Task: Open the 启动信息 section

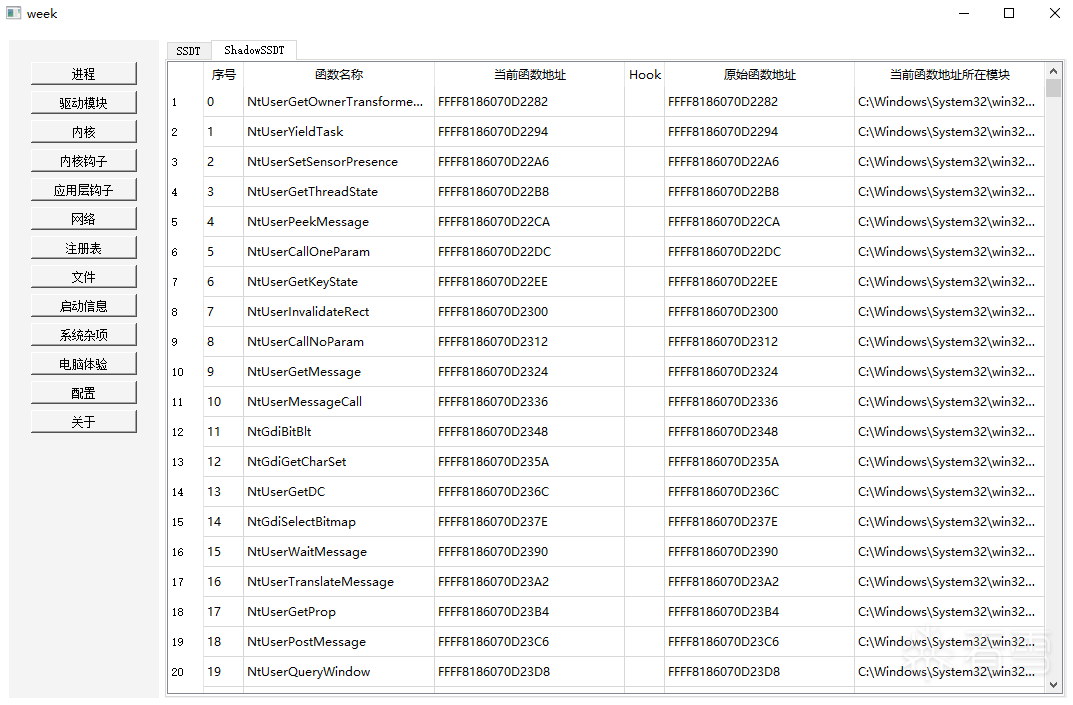Action: click(83, 306)
